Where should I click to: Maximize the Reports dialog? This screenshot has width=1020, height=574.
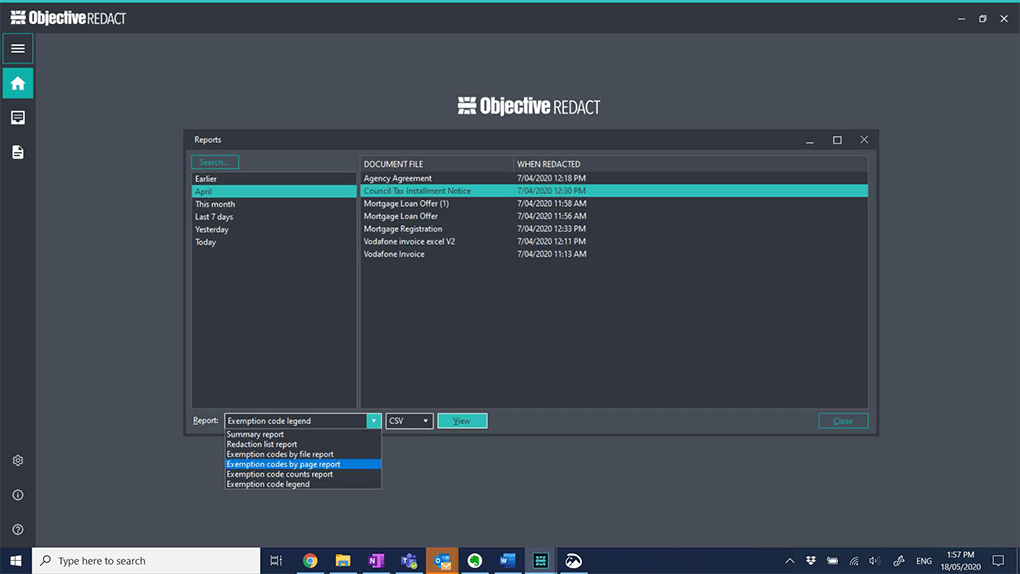[837, 140]
